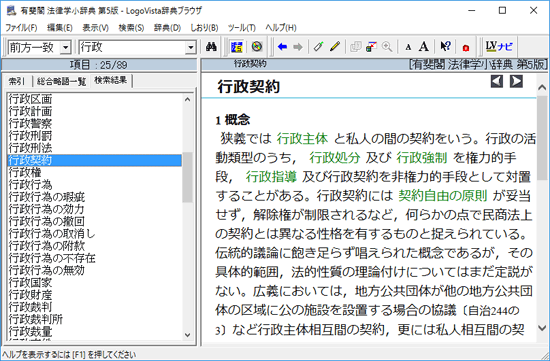The width and height of the screenshot is (550, 361).
Task: Open the しおり(B) menu
Action: tap(204, 28)
